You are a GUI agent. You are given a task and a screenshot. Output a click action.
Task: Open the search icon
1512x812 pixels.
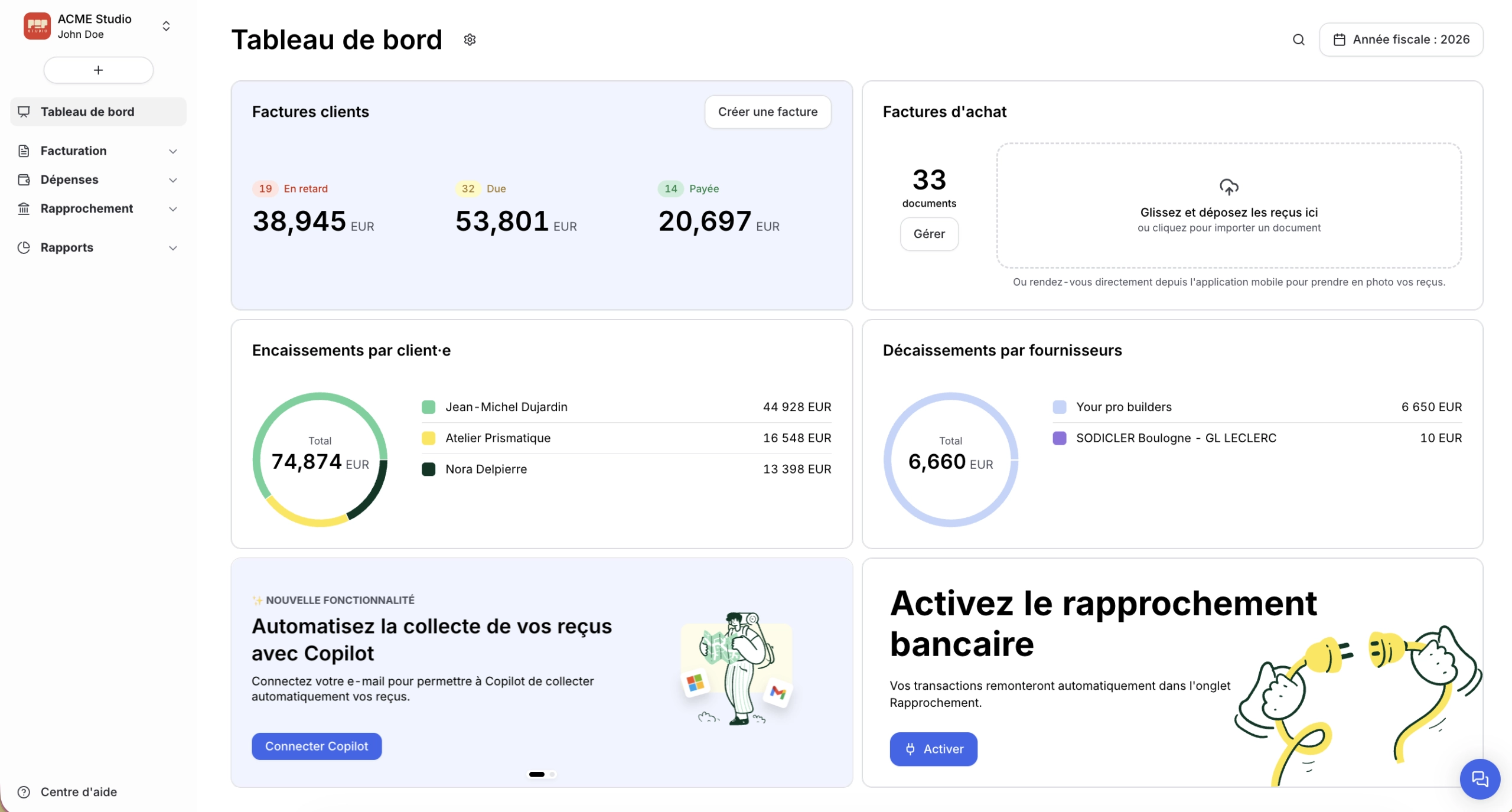point(1299,39)
